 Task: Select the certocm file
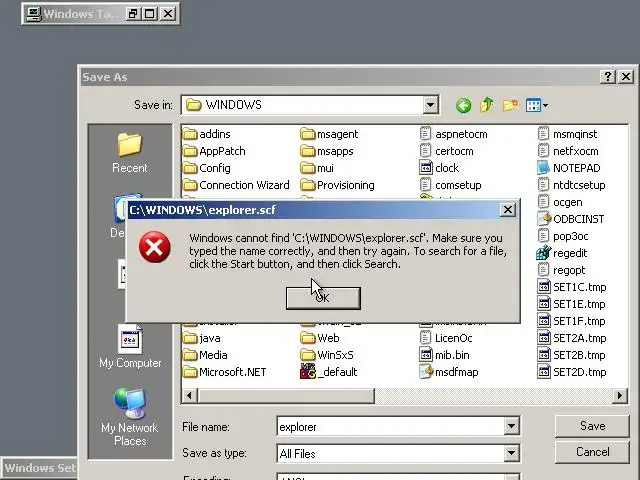(x=447, y=151)
